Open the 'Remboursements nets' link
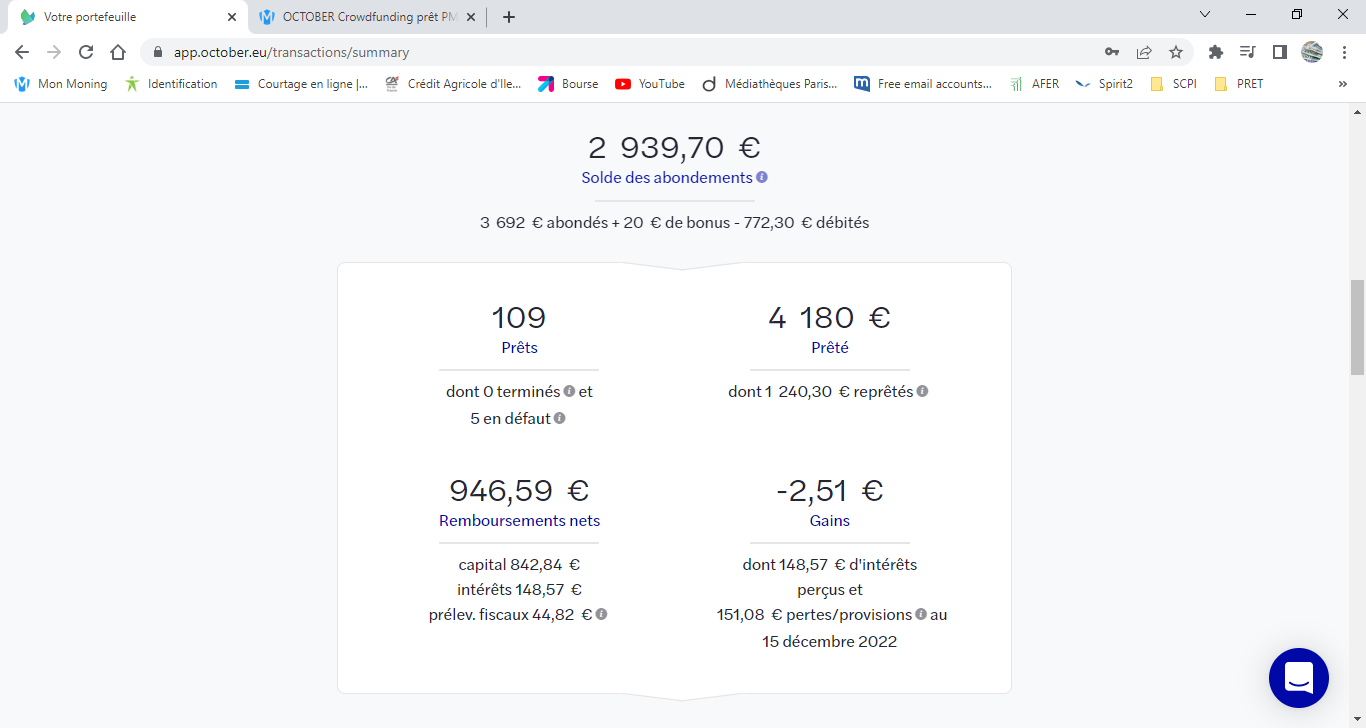Viewport: 1366px width, 728px height. 519,521
